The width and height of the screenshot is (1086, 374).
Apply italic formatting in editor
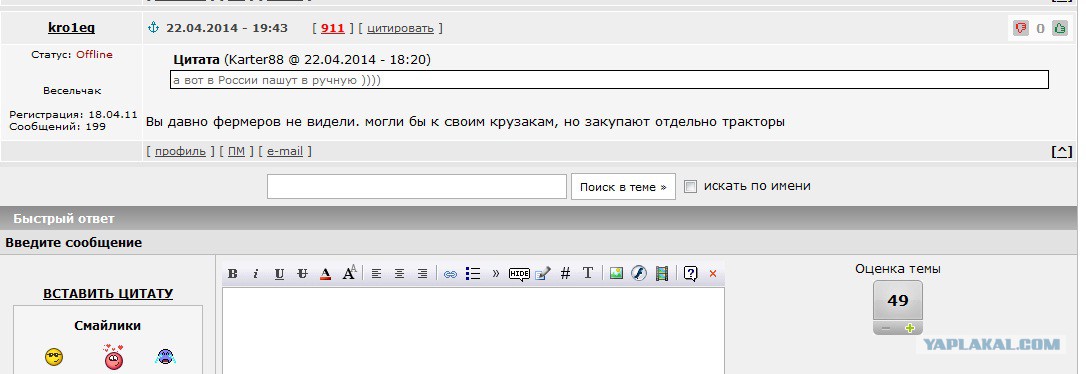(256, 274)
